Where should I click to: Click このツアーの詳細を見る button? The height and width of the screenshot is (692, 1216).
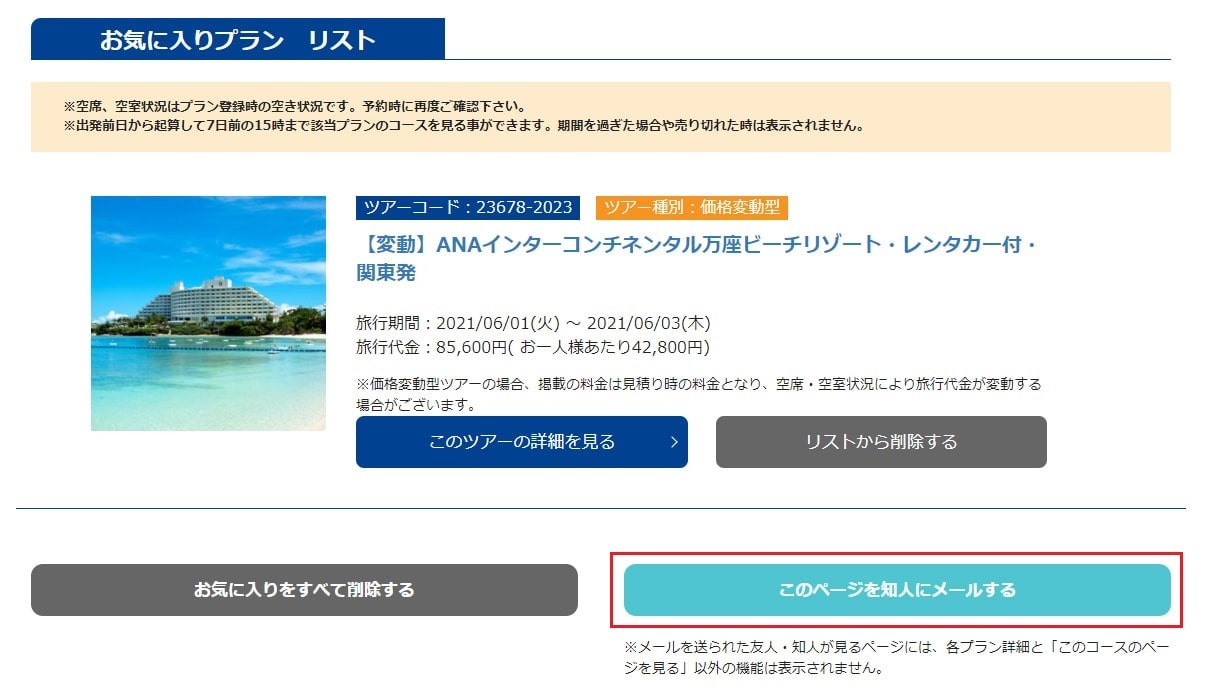pyautogui.click(x=522, y=442)
